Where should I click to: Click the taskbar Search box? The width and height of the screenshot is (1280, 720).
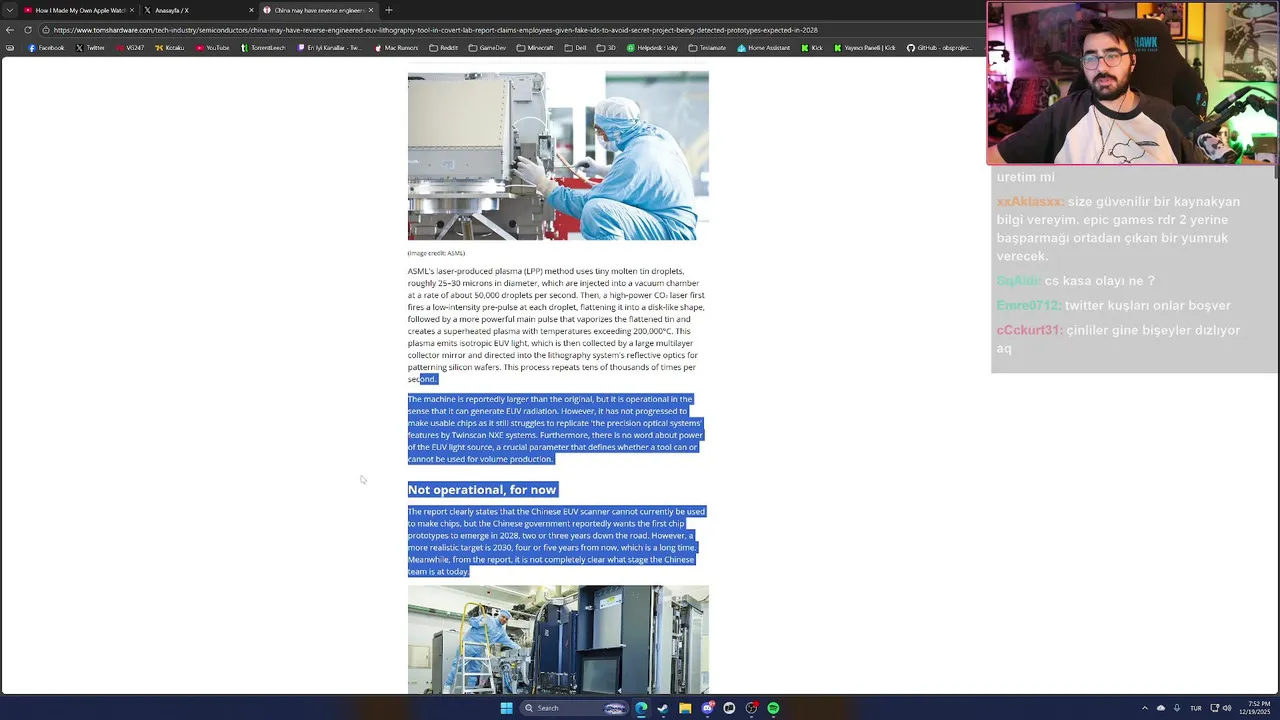[575, 708]
